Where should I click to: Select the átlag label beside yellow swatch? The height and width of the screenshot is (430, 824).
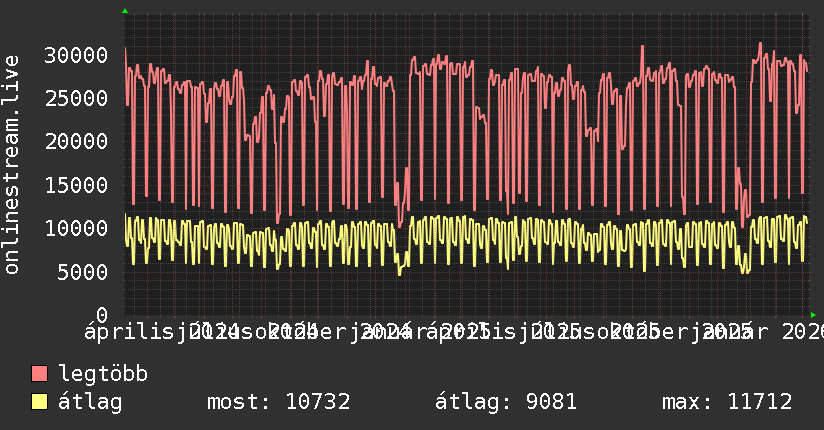[90, 403]
